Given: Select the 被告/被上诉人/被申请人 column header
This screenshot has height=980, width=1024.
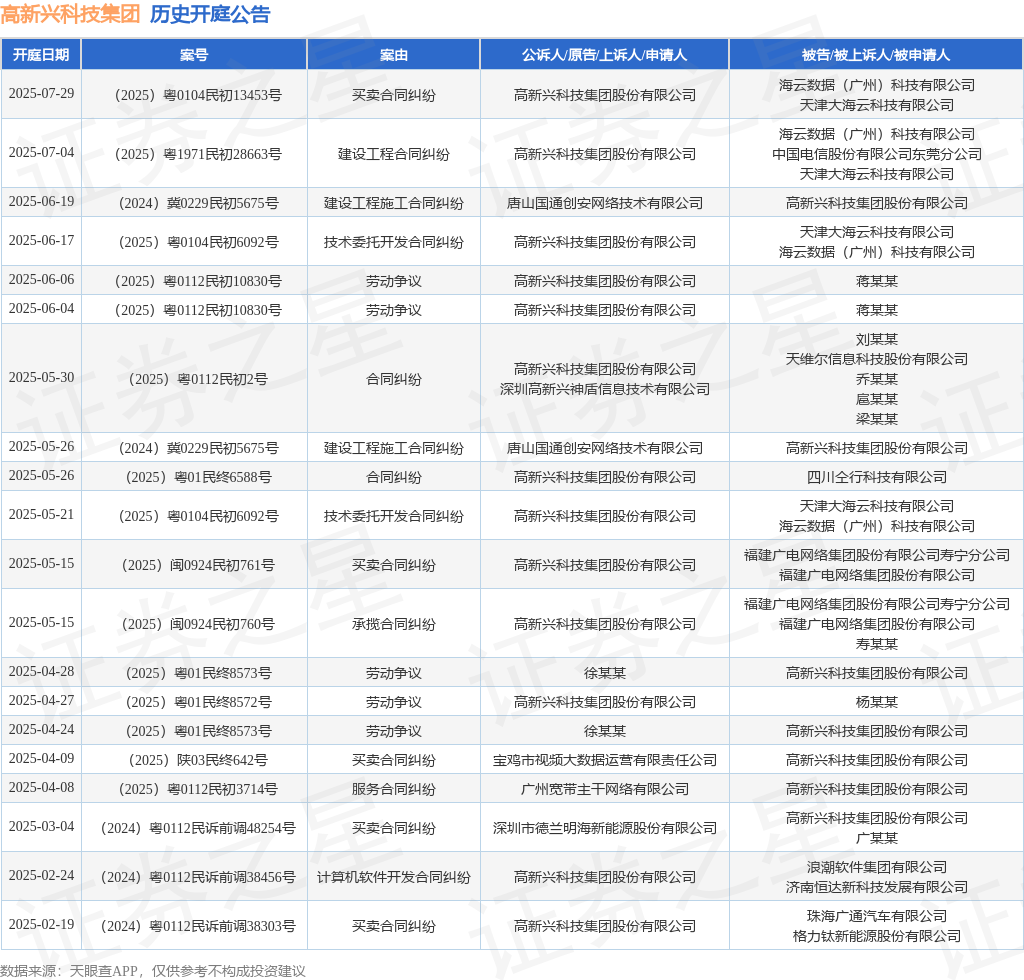Looking at the screenshot, I should point(876,55).
